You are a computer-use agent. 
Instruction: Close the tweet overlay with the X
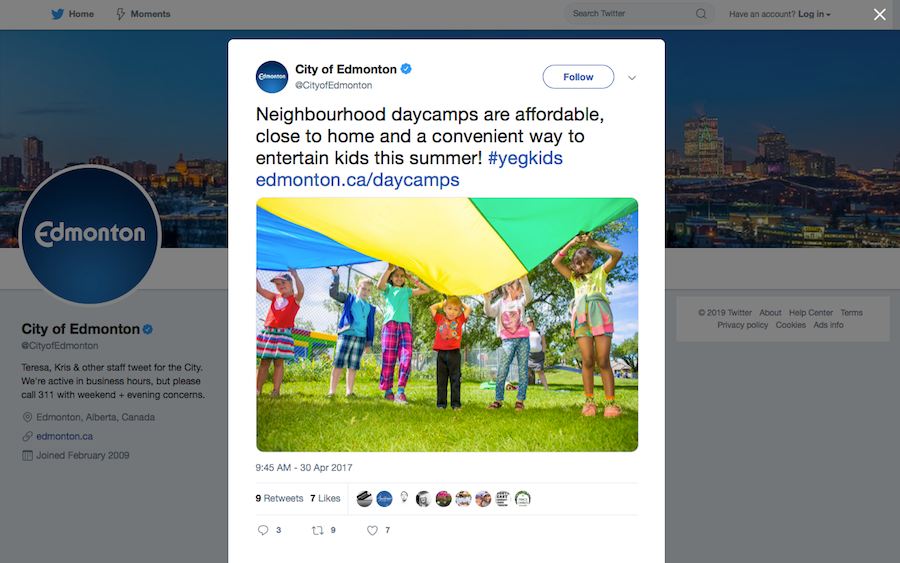pyautogui.click(x=879, y=14)
